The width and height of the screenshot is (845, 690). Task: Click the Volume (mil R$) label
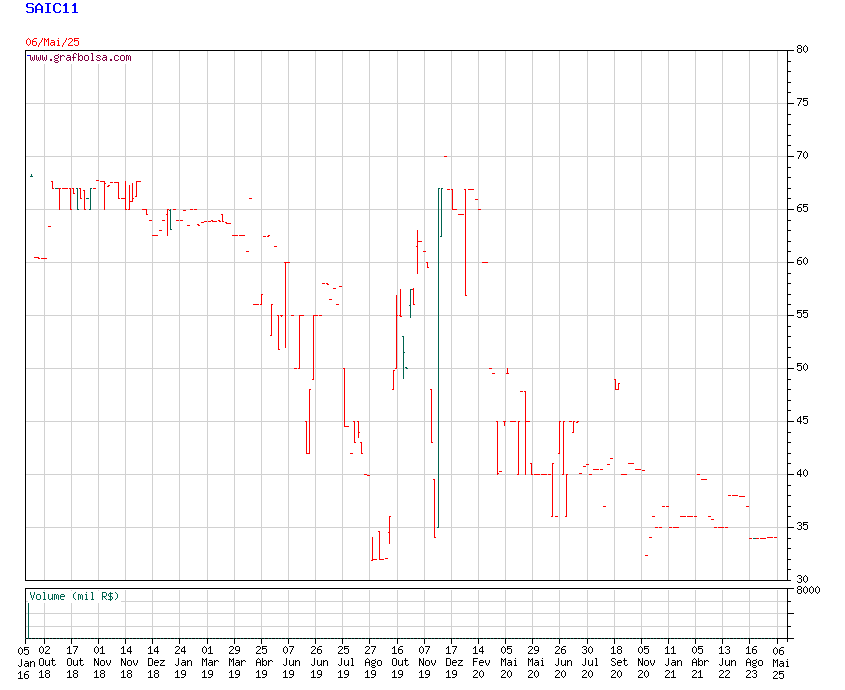tap(74, 596)
